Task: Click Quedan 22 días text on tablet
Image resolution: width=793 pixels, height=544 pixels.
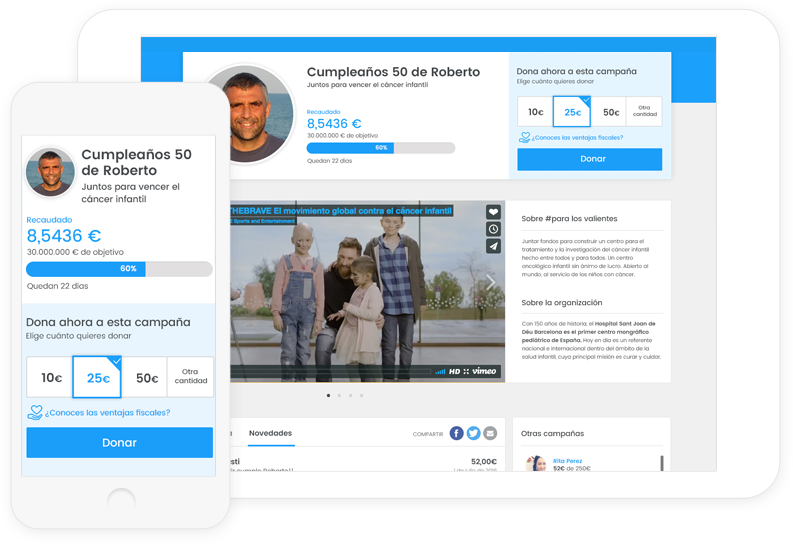Action: coord(329,161)
